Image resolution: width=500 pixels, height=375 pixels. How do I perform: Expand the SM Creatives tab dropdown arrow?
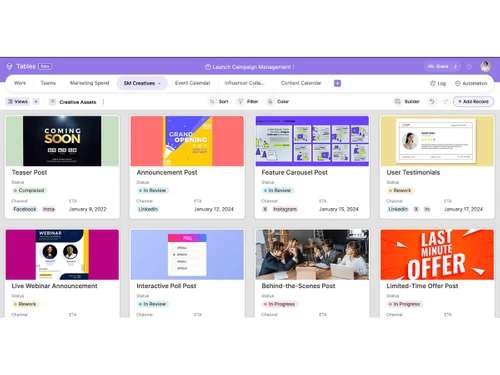[x=159, y=83]
